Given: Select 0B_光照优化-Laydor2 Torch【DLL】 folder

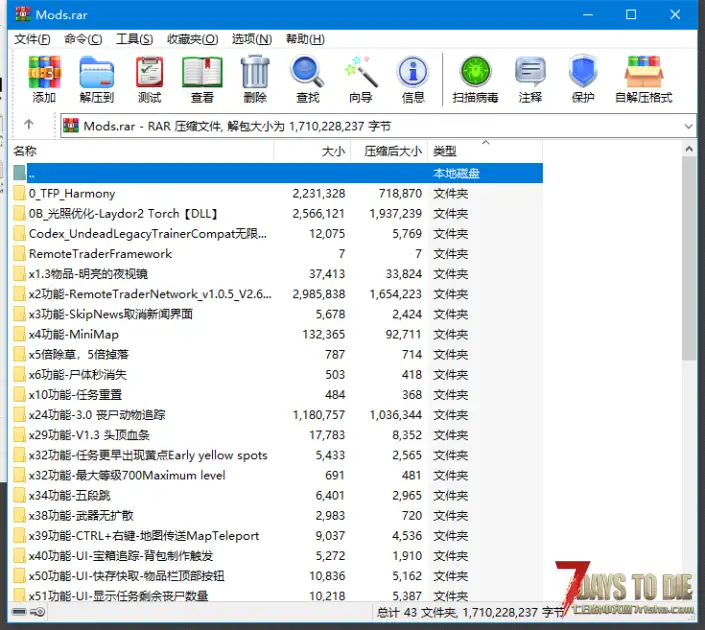Looking at the screenshot, I should point(124,214).
